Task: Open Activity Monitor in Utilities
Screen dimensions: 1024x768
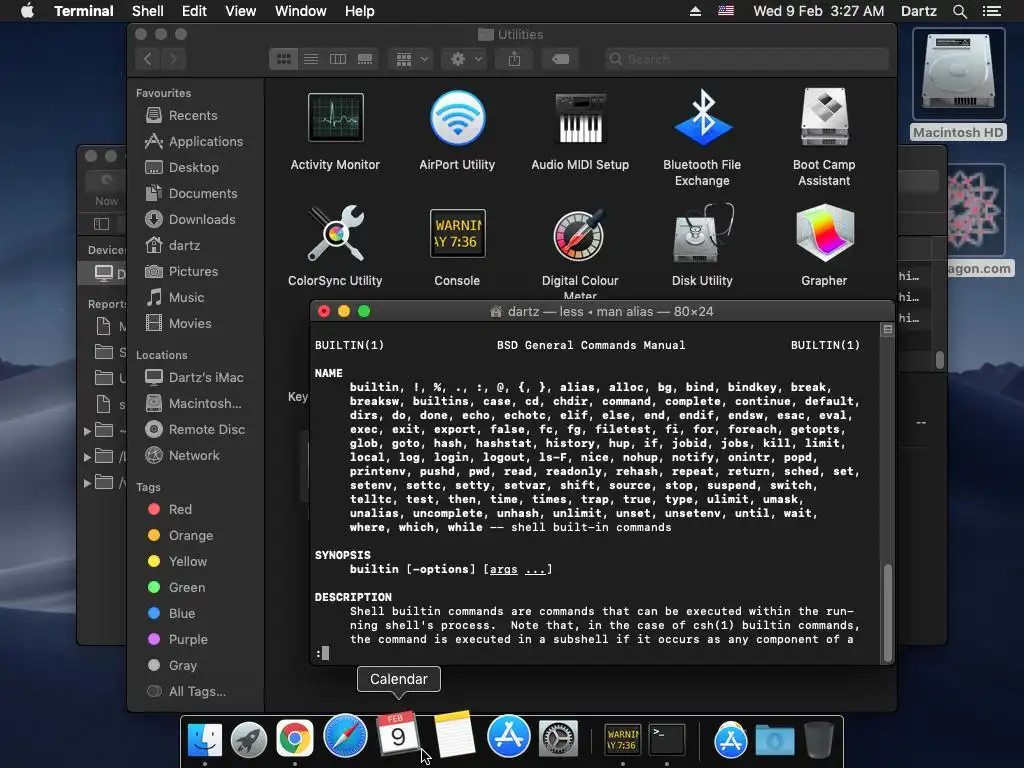Action: 335,118
